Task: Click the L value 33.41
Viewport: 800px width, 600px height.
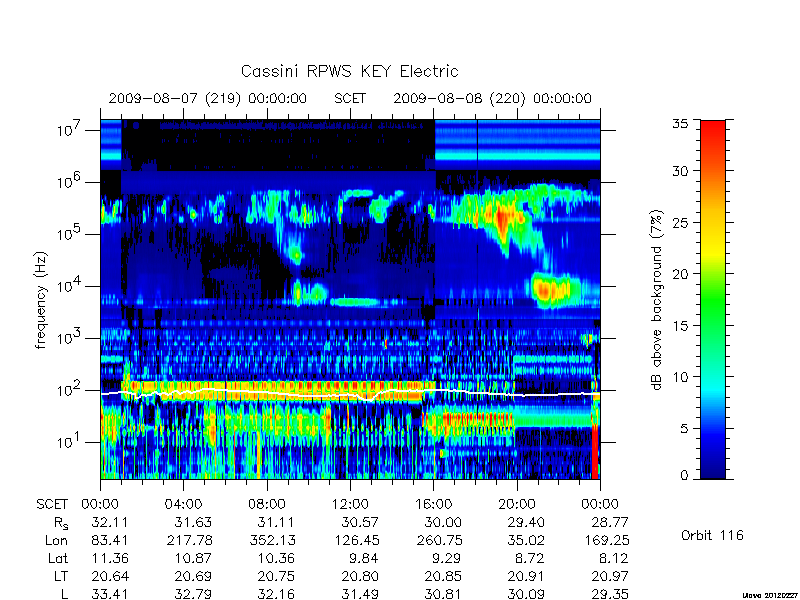Action: point(110,594)
